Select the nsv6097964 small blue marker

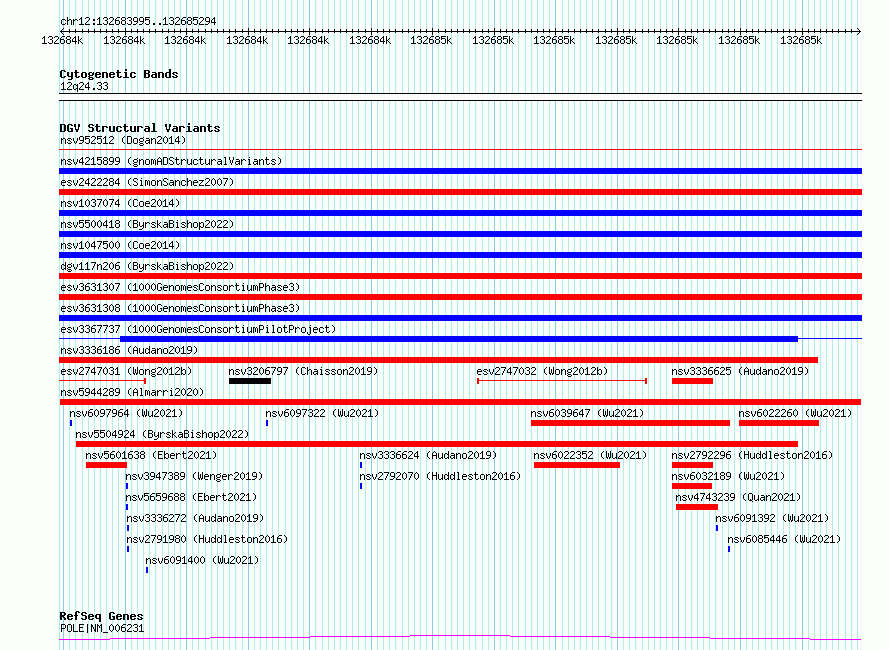[71, 423]
